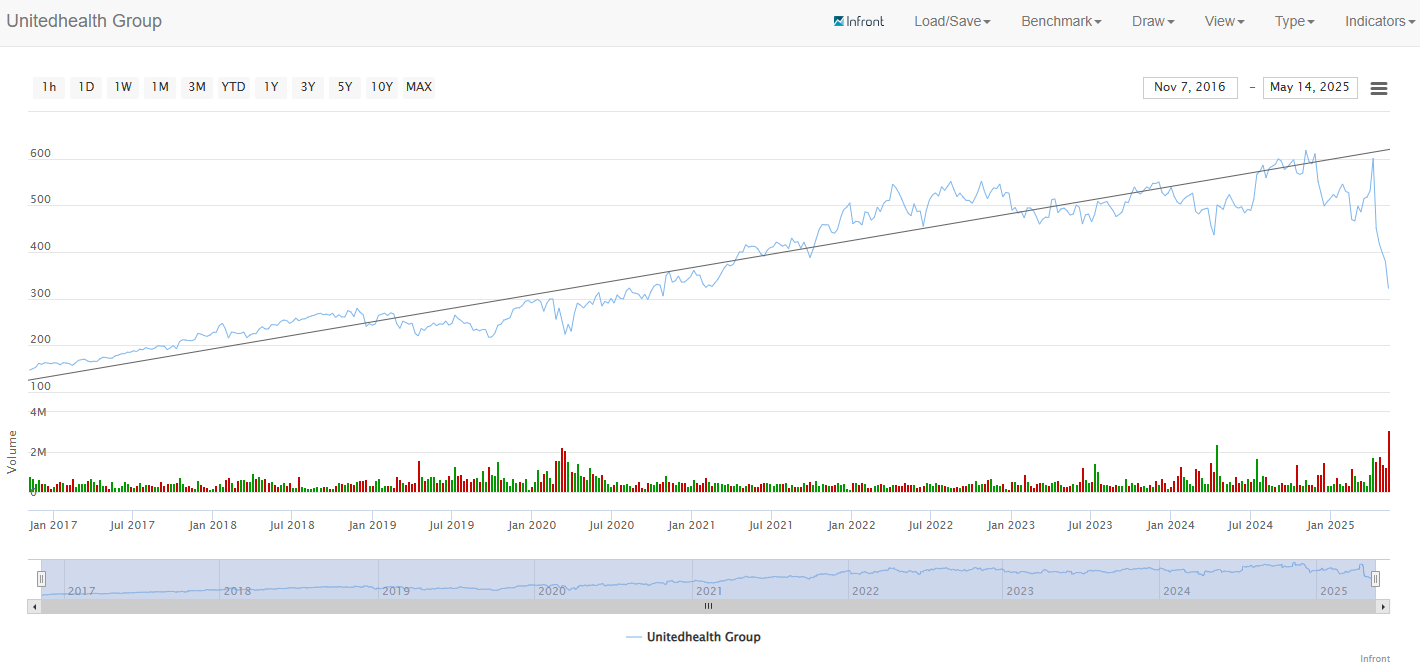
Task: Set chart range to 3M
Action: pos(197,87)
